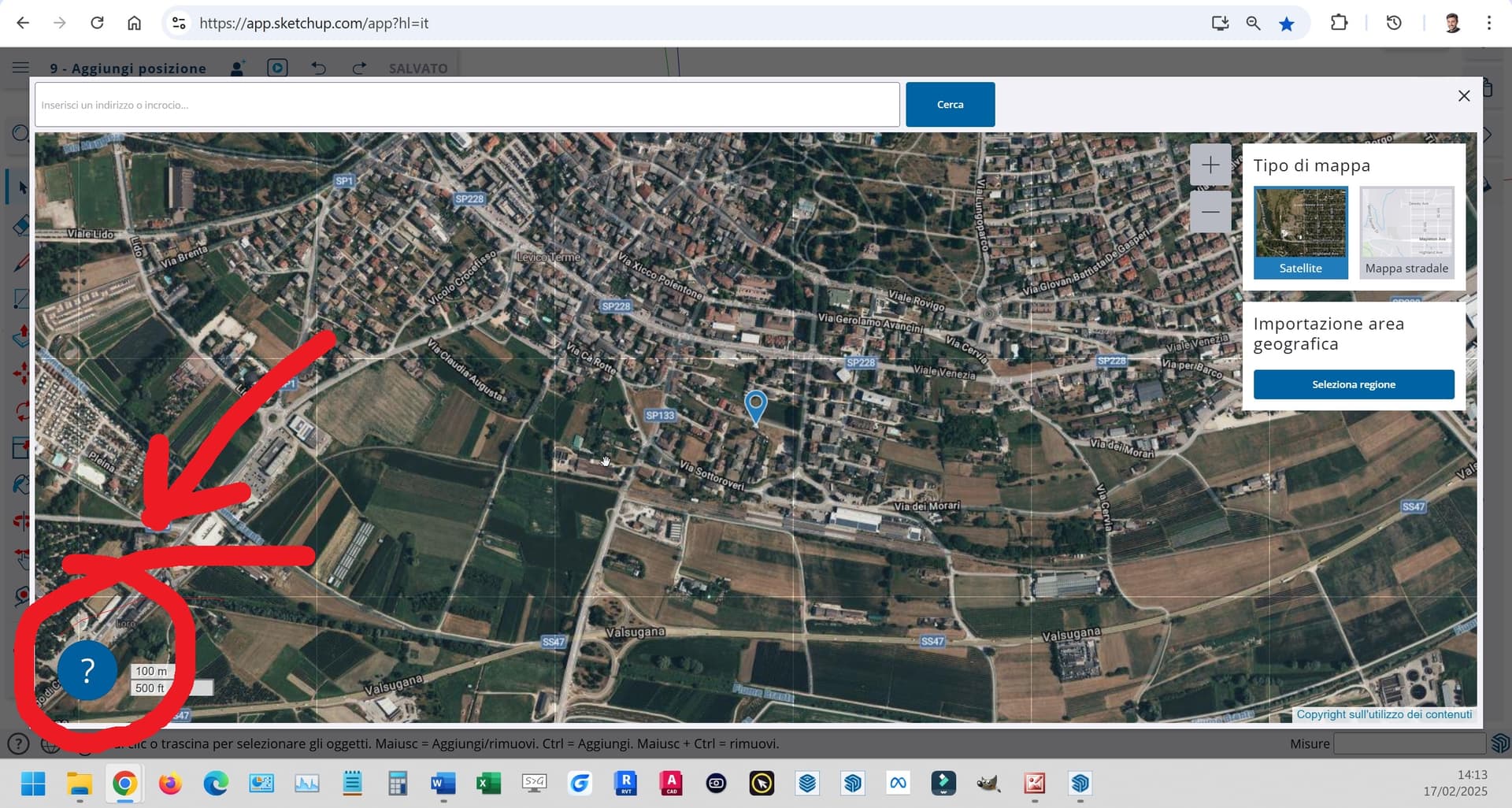Click the 'Via Brenta' street label
Screen dimensions: 1512x808
pos(184,256)
